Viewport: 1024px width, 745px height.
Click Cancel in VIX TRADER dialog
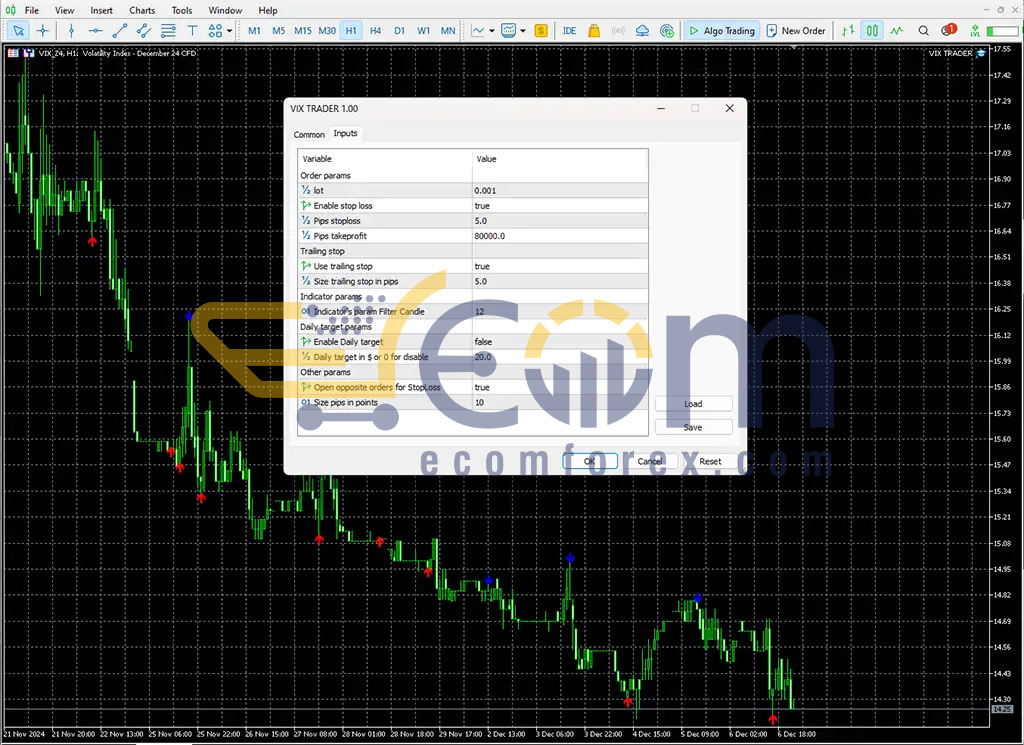coord(650,461)
